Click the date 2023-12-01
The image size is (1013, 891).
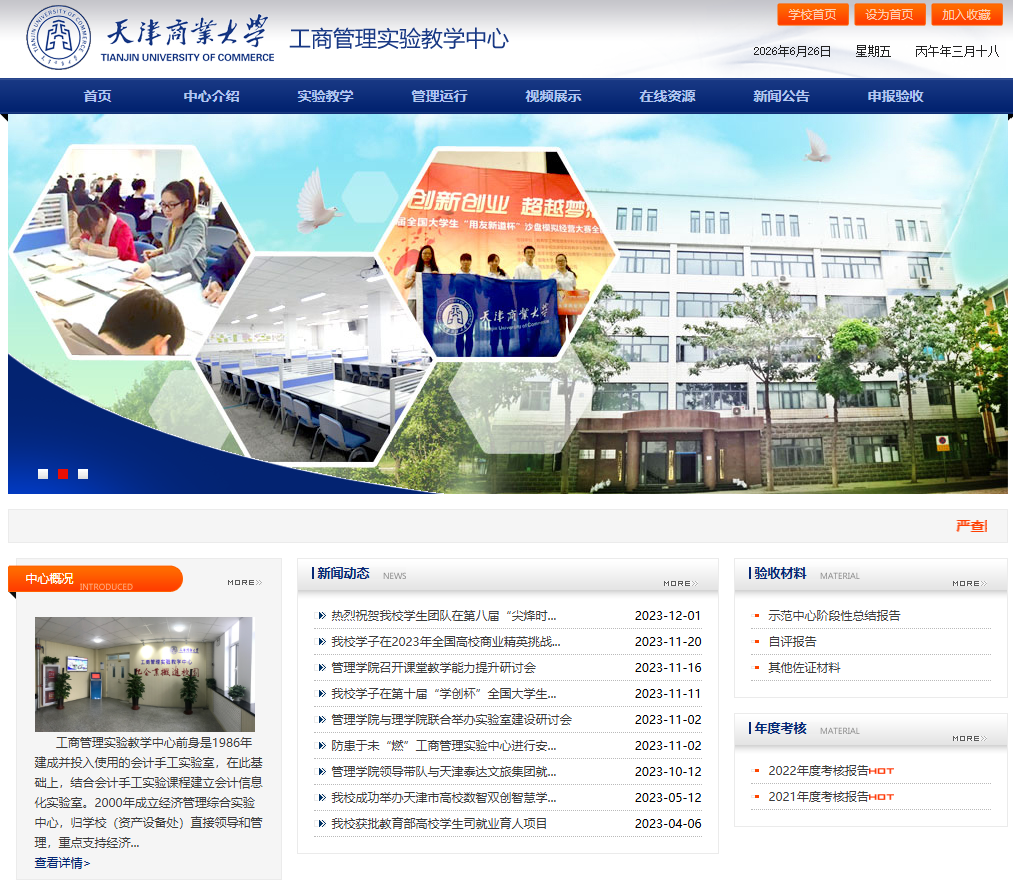pyautogui.click(x=668, y=616)
